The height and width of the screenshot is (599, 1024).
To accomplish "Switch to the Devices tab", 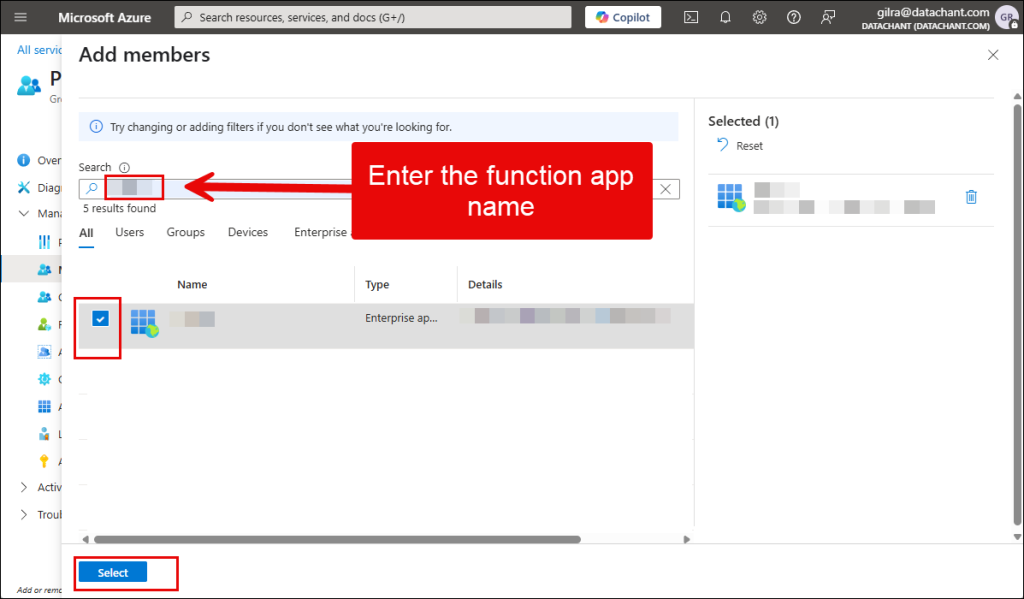I will tap(248, 232).
